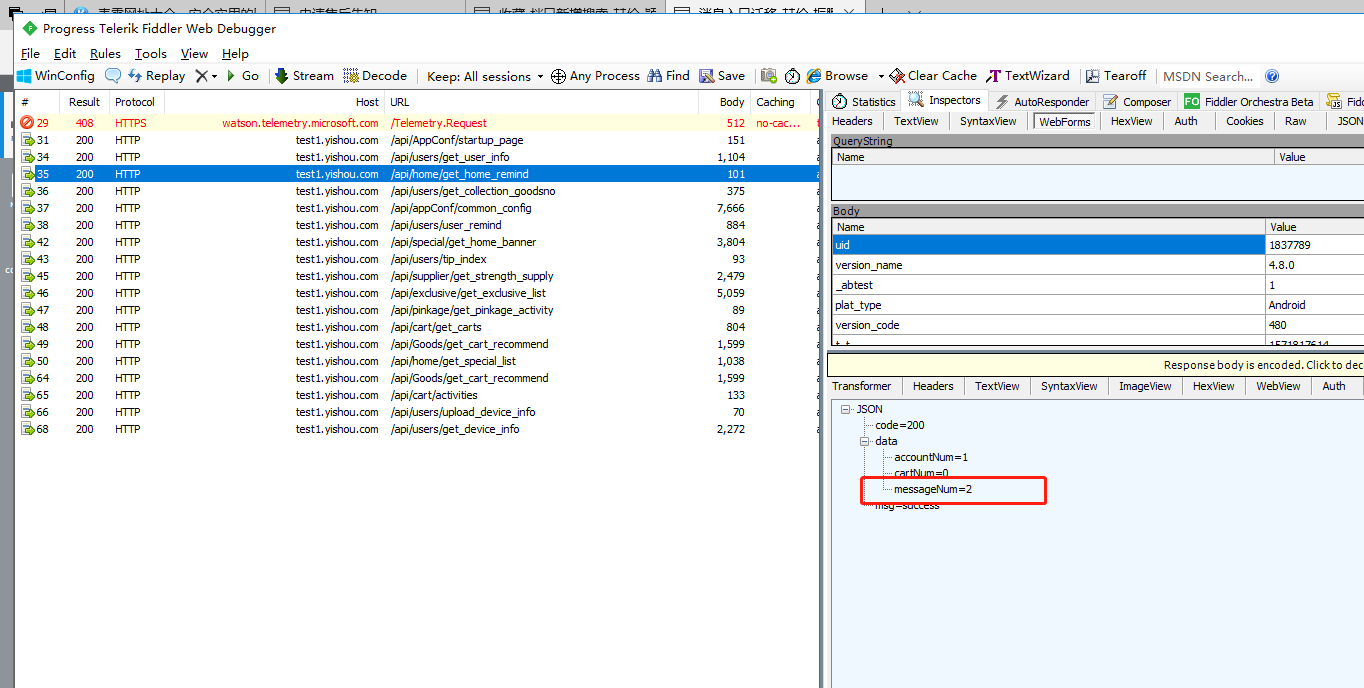
Task: Select session /api/pinkage/get_pinkage_activity
Action: (416, 310)
